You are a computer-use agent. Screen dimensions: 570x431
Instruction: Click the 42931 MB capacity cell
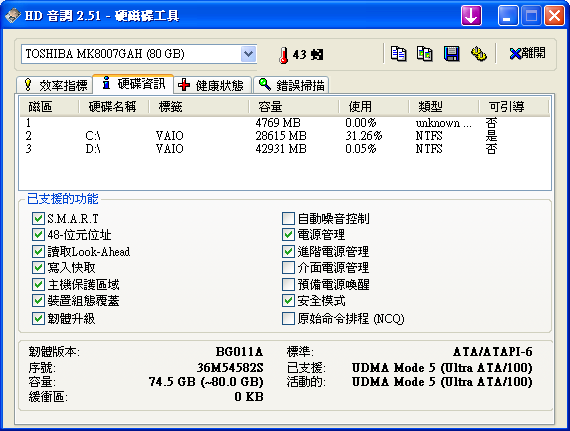[281, 149]
